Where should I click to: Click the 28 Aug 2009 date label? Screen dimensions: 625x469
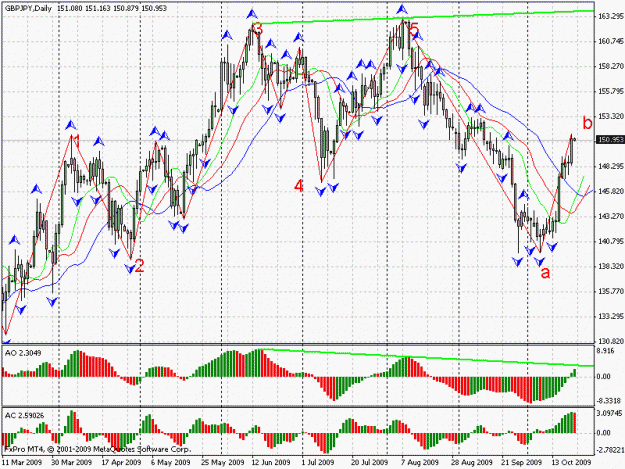[x=472, y=462]
